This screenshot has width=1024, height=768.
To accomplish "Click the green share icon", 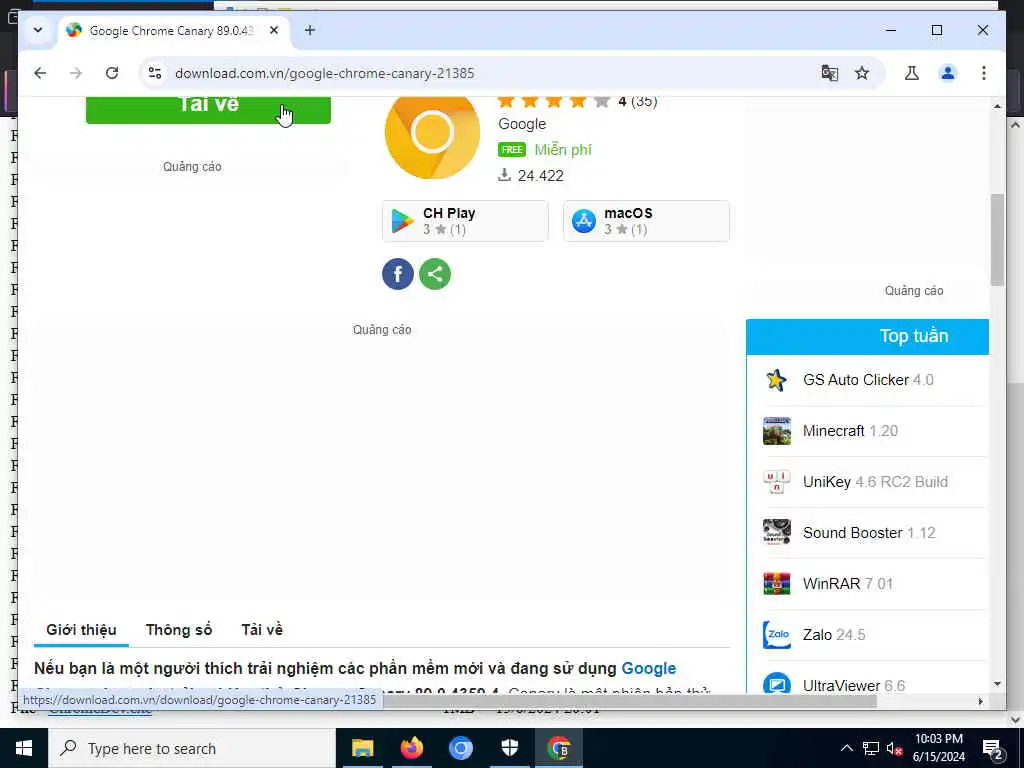I will coord(435,274).
